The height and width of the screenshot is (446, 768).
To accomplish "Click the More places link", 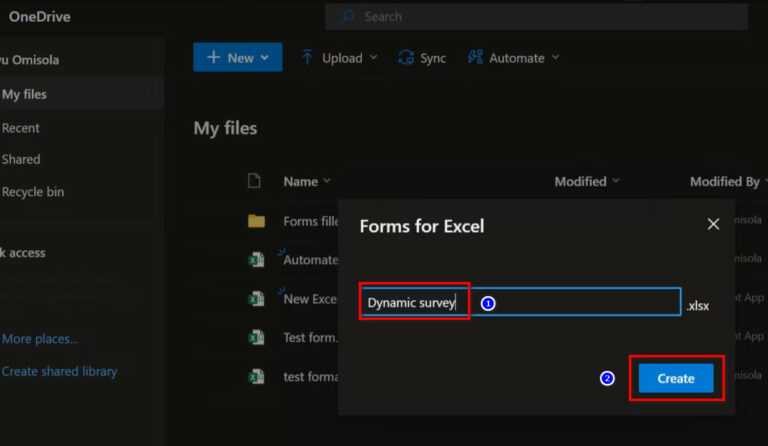I will [40, 339].
